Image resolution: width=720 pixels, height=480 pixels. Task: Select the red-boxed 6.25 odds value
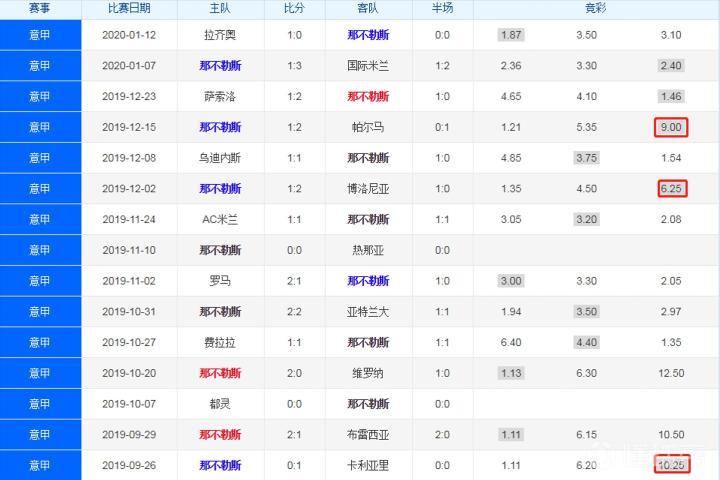click(x=671, y=189)
